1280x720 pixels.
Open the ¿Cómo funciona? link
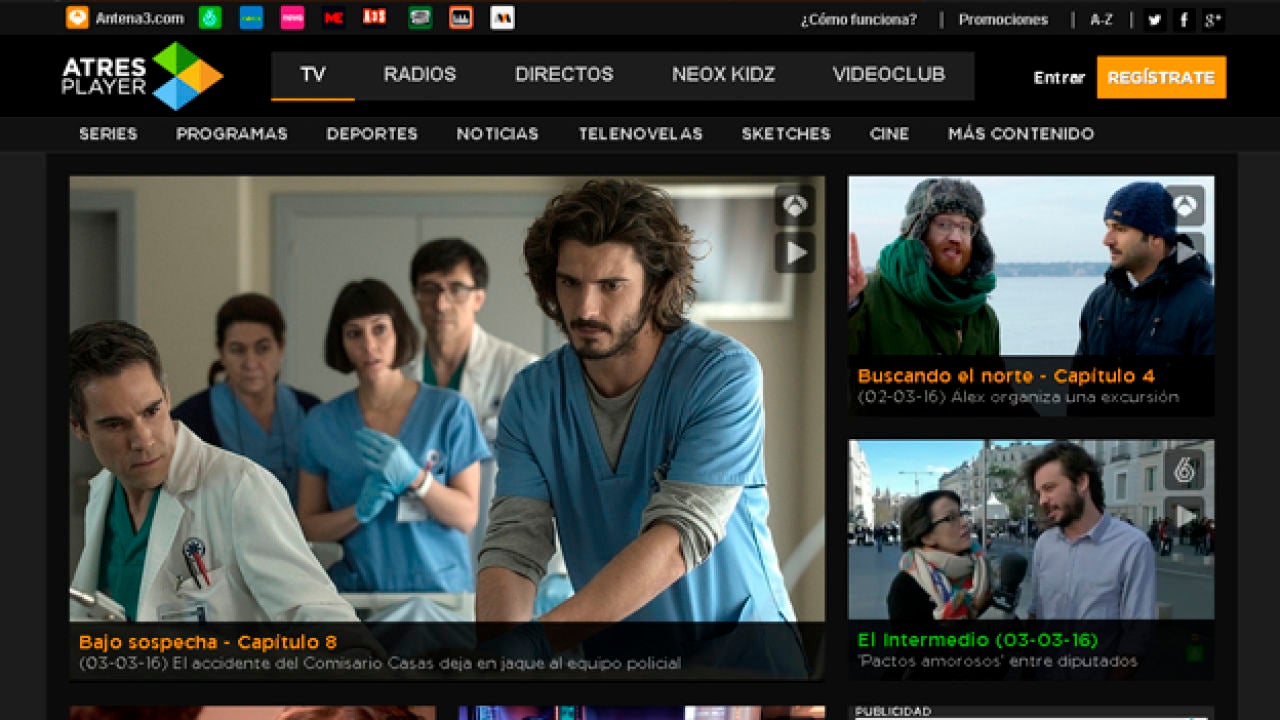pos(858,19)
